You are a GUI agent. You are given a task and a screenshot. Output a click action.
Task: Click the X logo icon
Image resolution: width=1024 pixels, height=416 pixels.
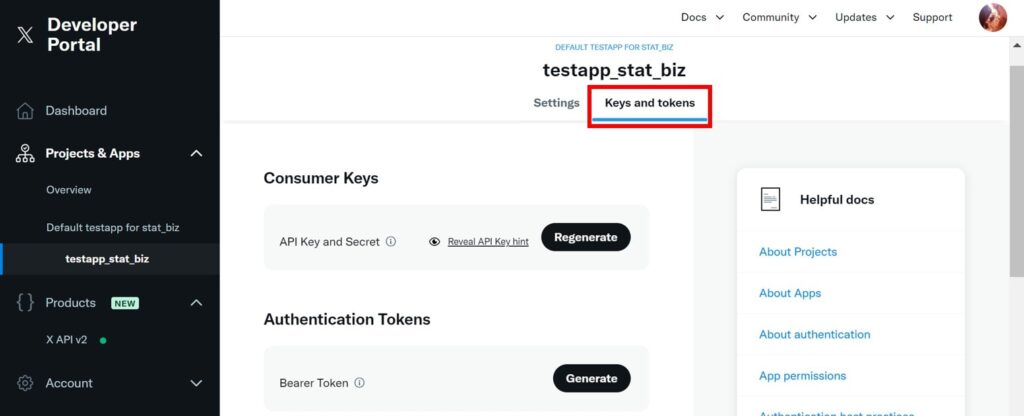pyautogui.click(x=25, y=35)
